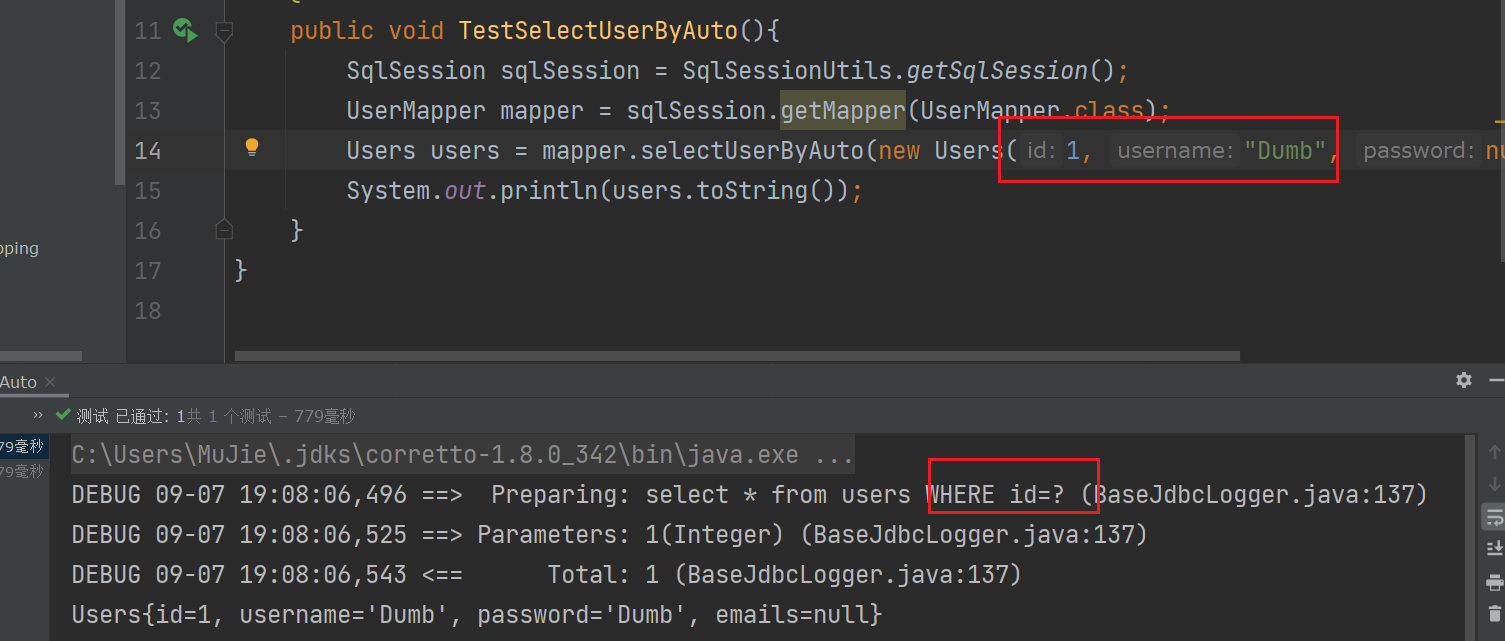Collapse method fold marker at line 11

click(224, 32)
